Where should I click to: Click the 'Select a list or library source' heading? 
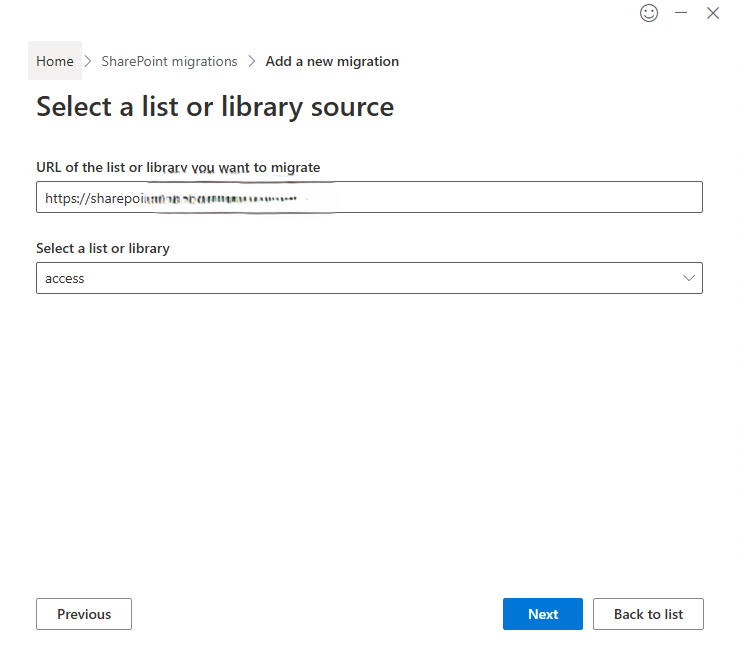tap(215, 107)
